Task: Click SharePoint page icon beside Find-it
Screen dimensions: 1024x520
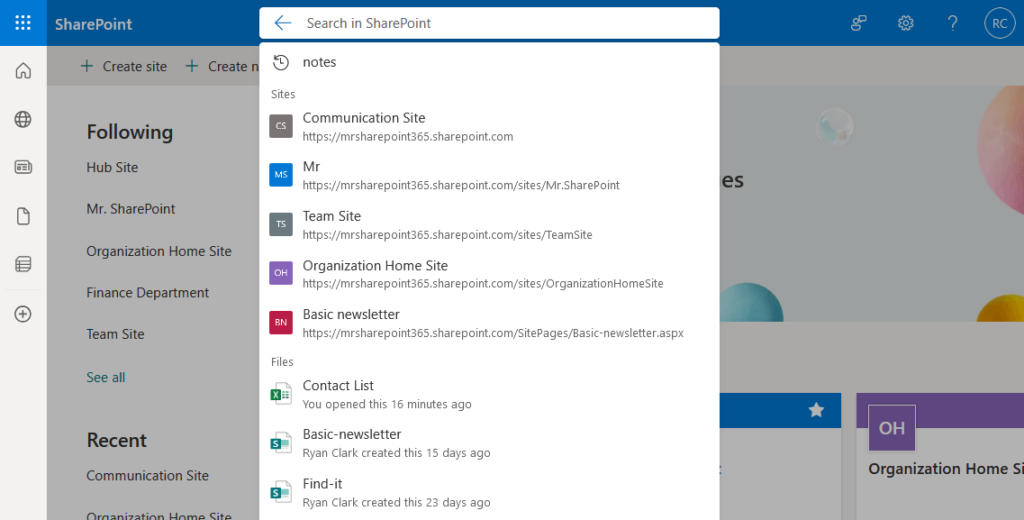Action: pyautogui.click(x=281, y=493)
